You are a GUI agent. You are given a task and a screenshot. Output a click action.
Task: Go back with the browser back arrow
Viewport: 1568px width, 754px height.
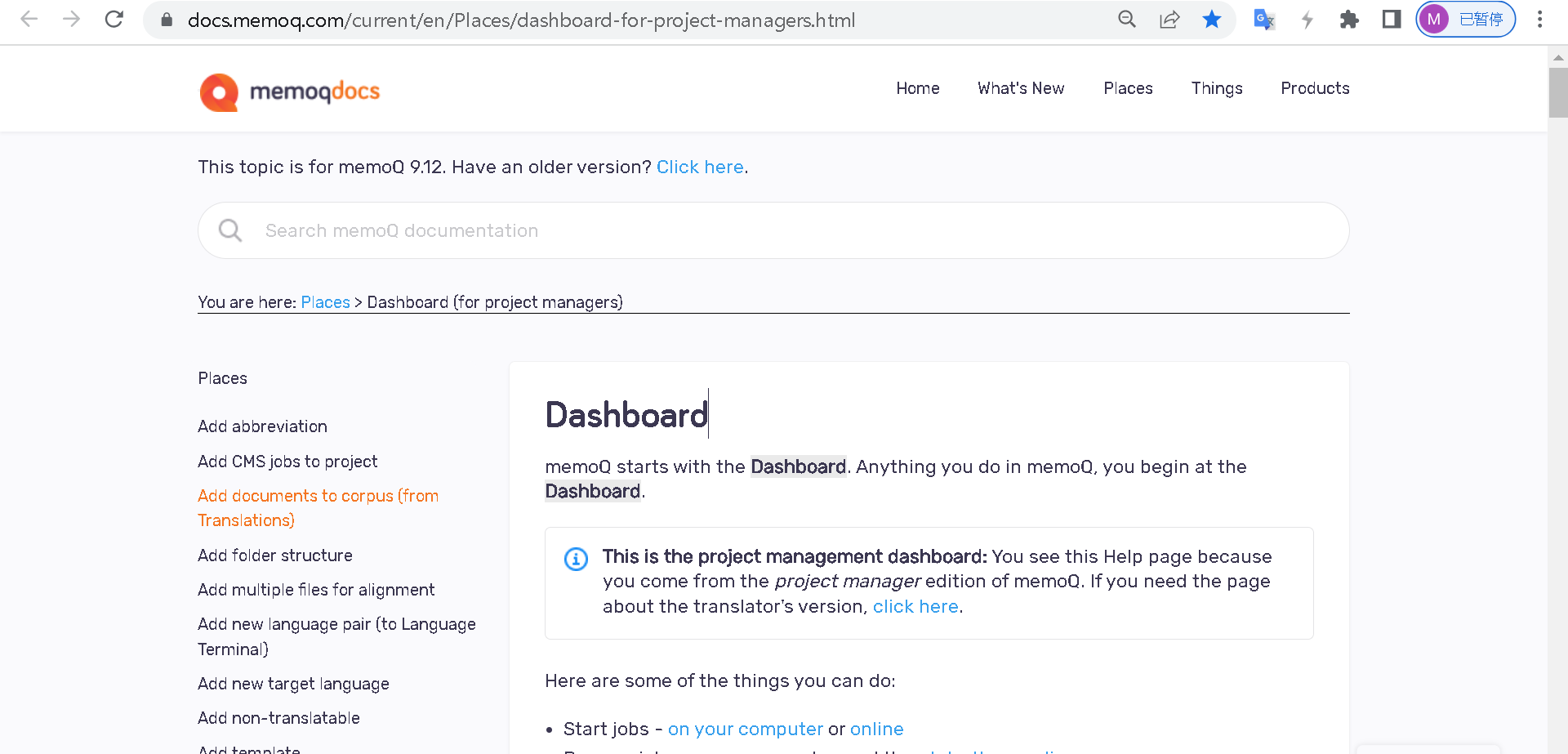click(x=29, y=19)
